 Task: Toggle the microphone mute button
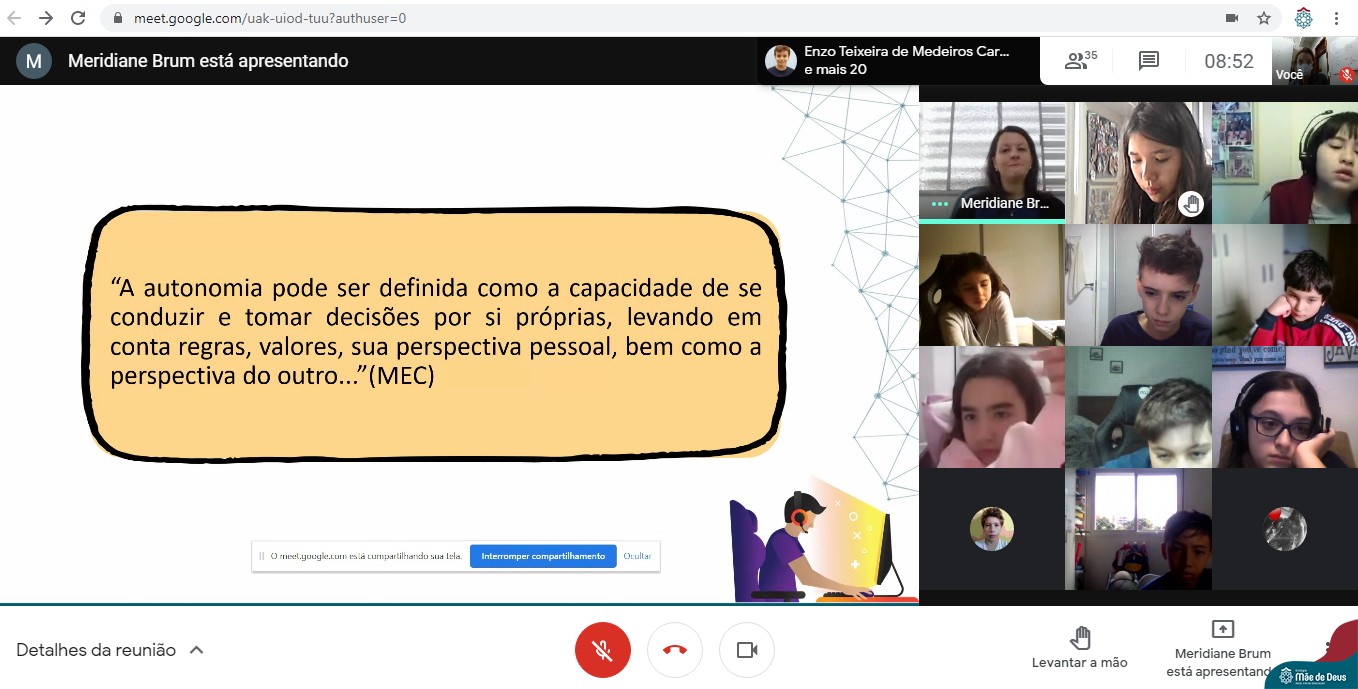602,650
